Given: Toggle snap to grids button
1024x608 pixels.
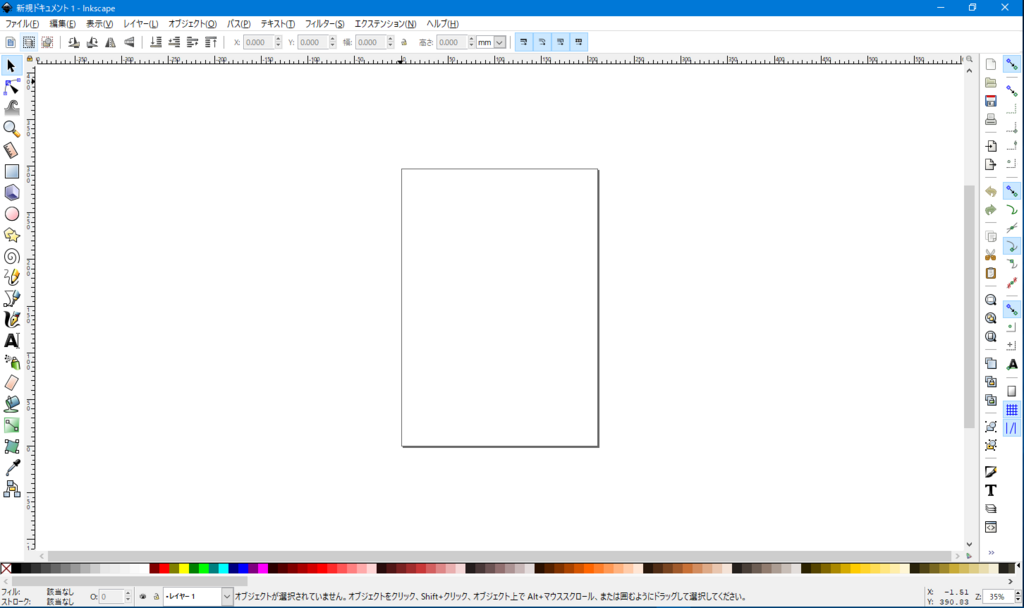Looking at the screenshot, I should (1012, 409).
